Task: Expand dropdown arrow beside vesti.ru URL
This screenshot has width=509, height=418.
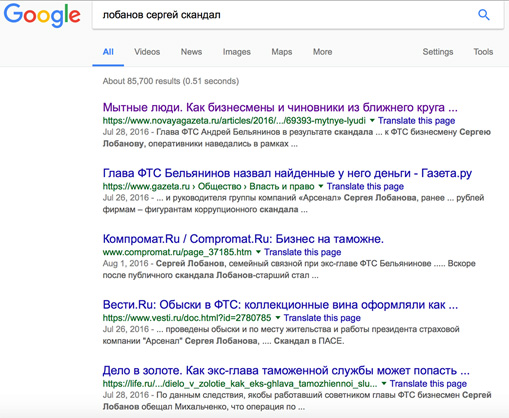Action: click(x=278, y=317)
